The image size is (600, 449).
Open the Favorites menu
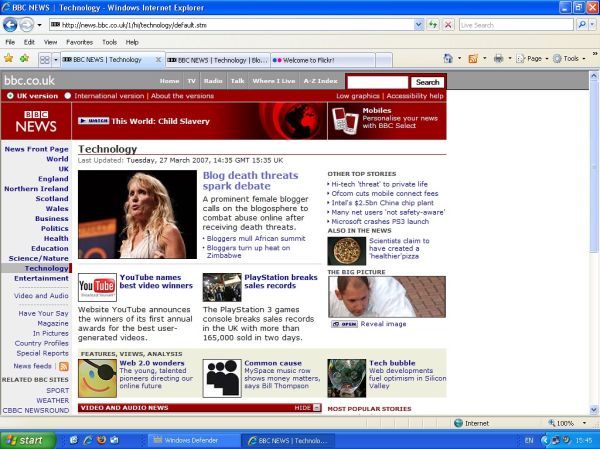pos(80,42)
